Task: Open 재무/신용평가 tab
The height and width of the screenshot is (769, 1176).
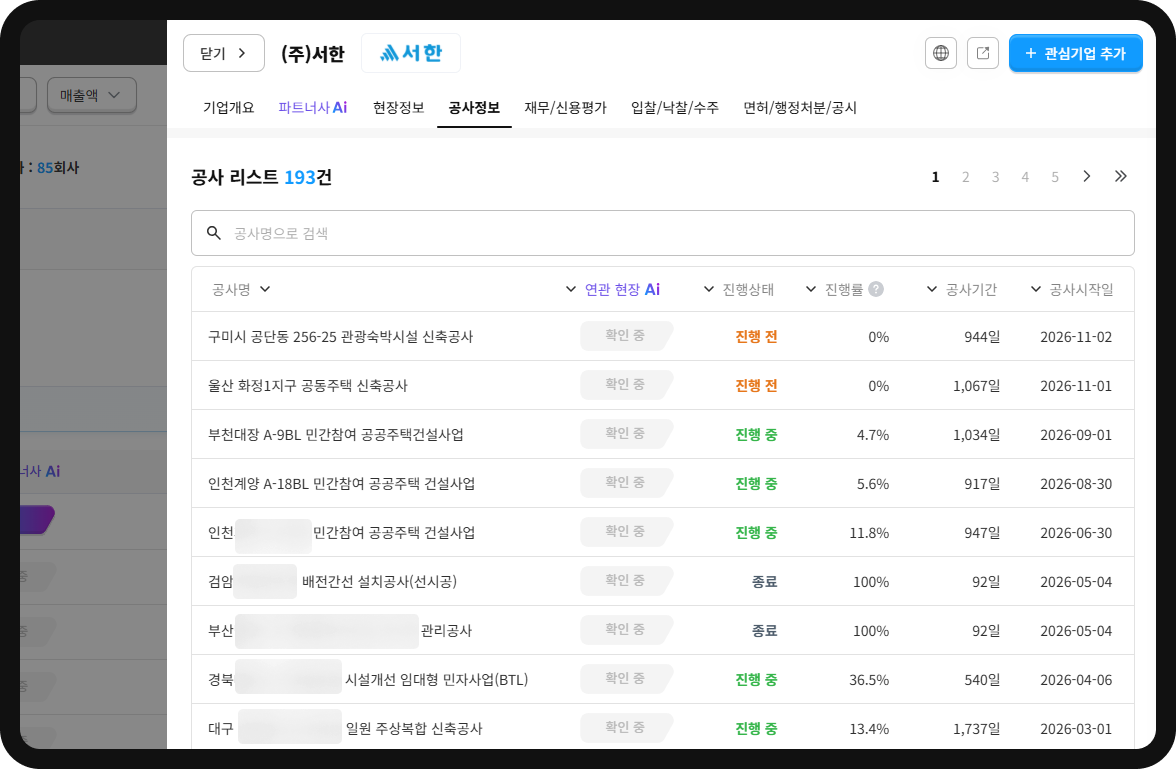Action: pos(566,107)
